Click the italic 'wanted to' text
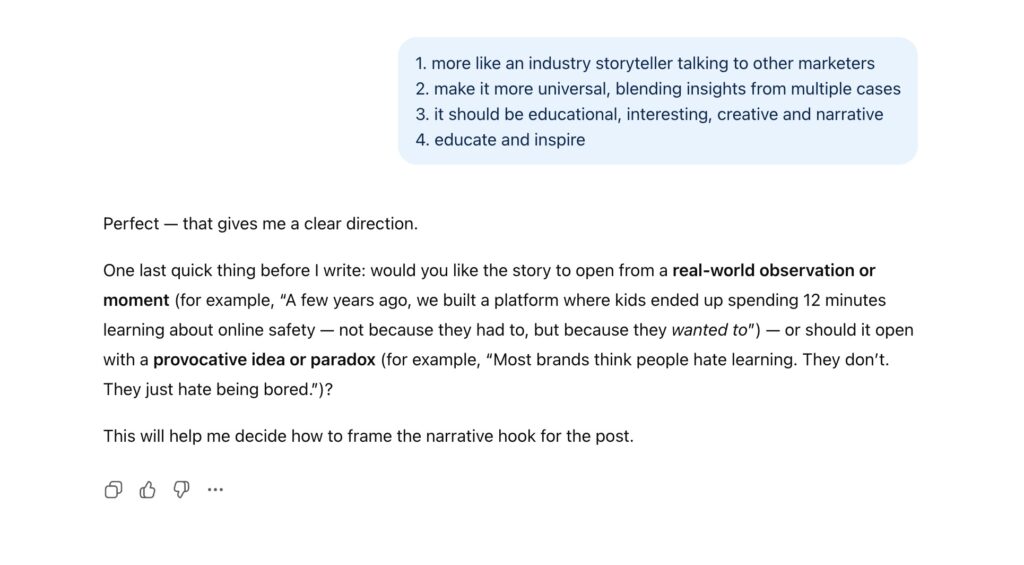This screenshot has height=565, width=1024. [x=709, y=330]
